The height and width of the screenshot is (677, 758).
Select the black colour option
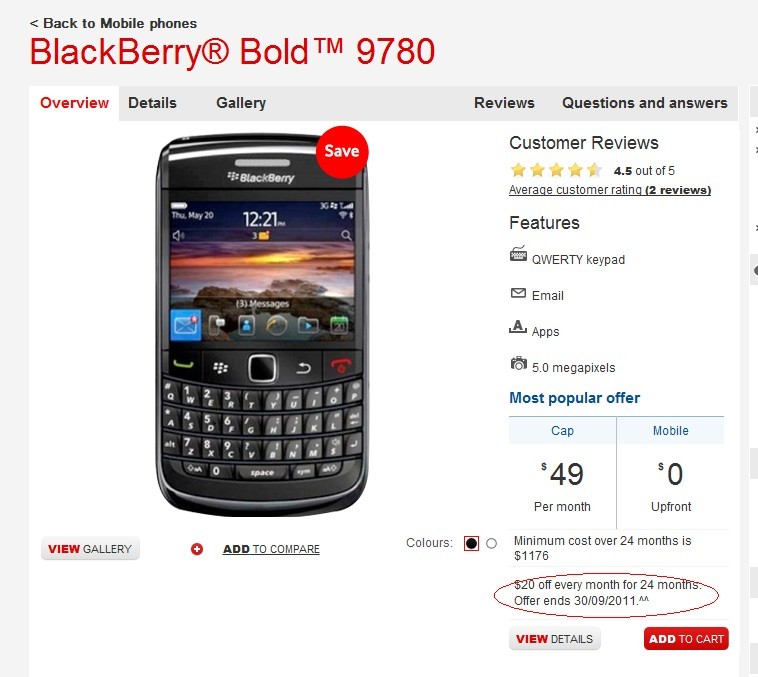(471, 544)
